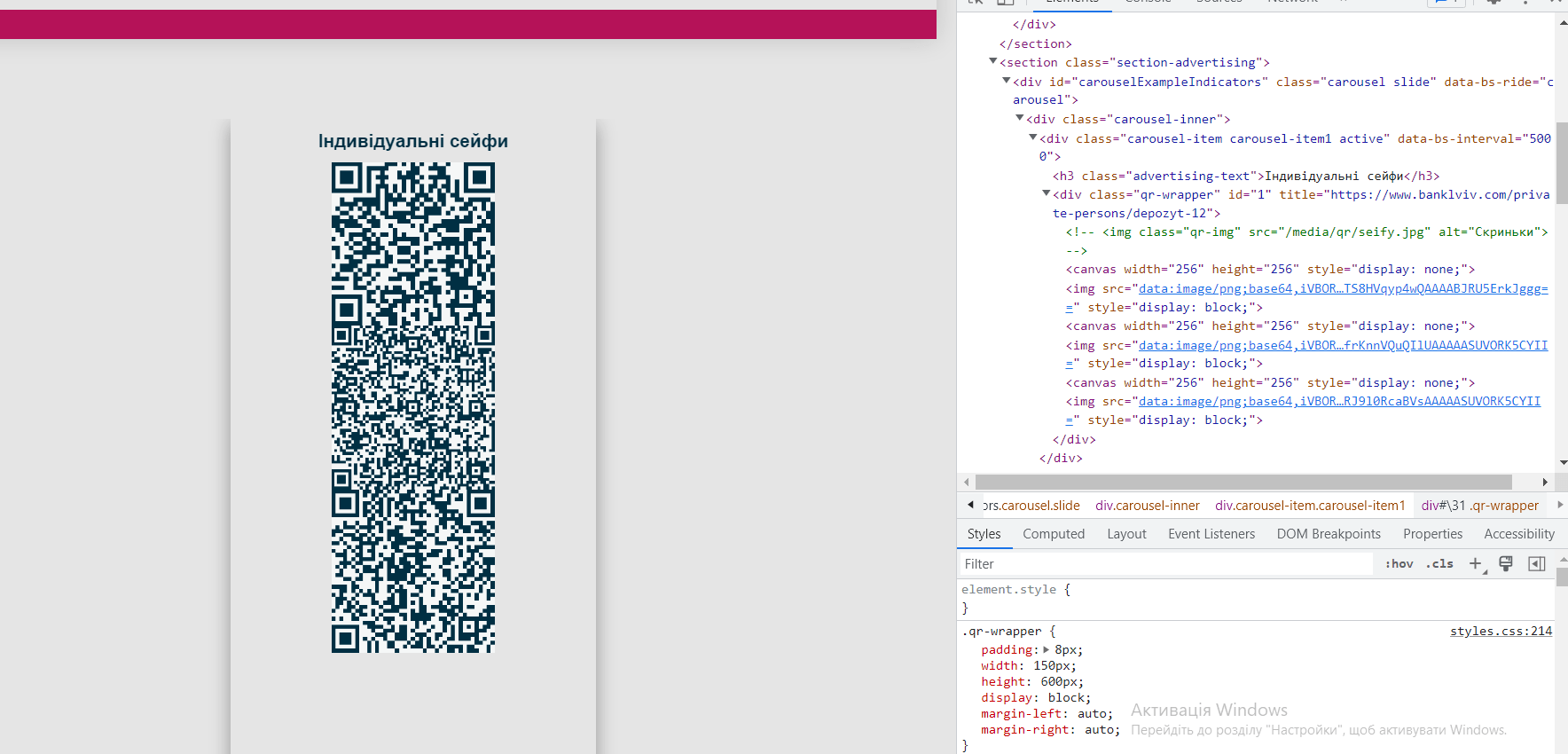Collapse the carouselExampleIndicators div node
The height and width of the screenshot is (754, 1568).
(x=1007, y=81)
